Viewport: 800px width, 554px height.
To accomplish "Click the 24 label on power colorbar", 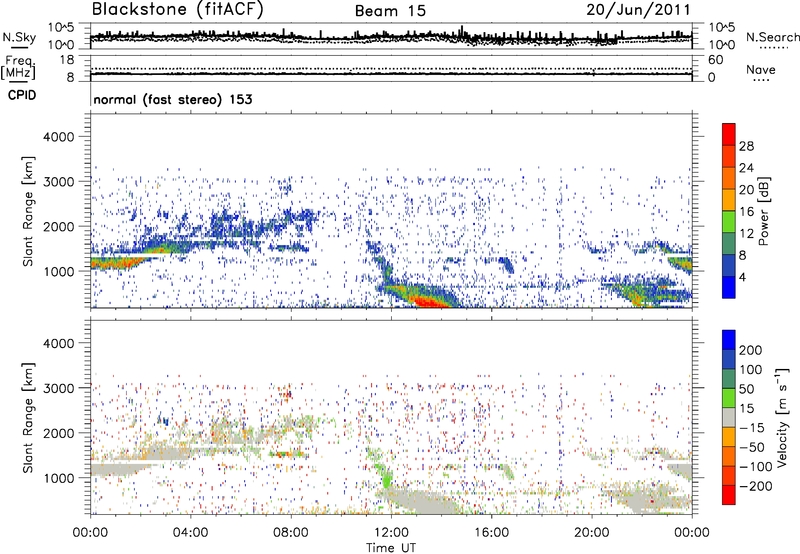I will tap(746, 168).
